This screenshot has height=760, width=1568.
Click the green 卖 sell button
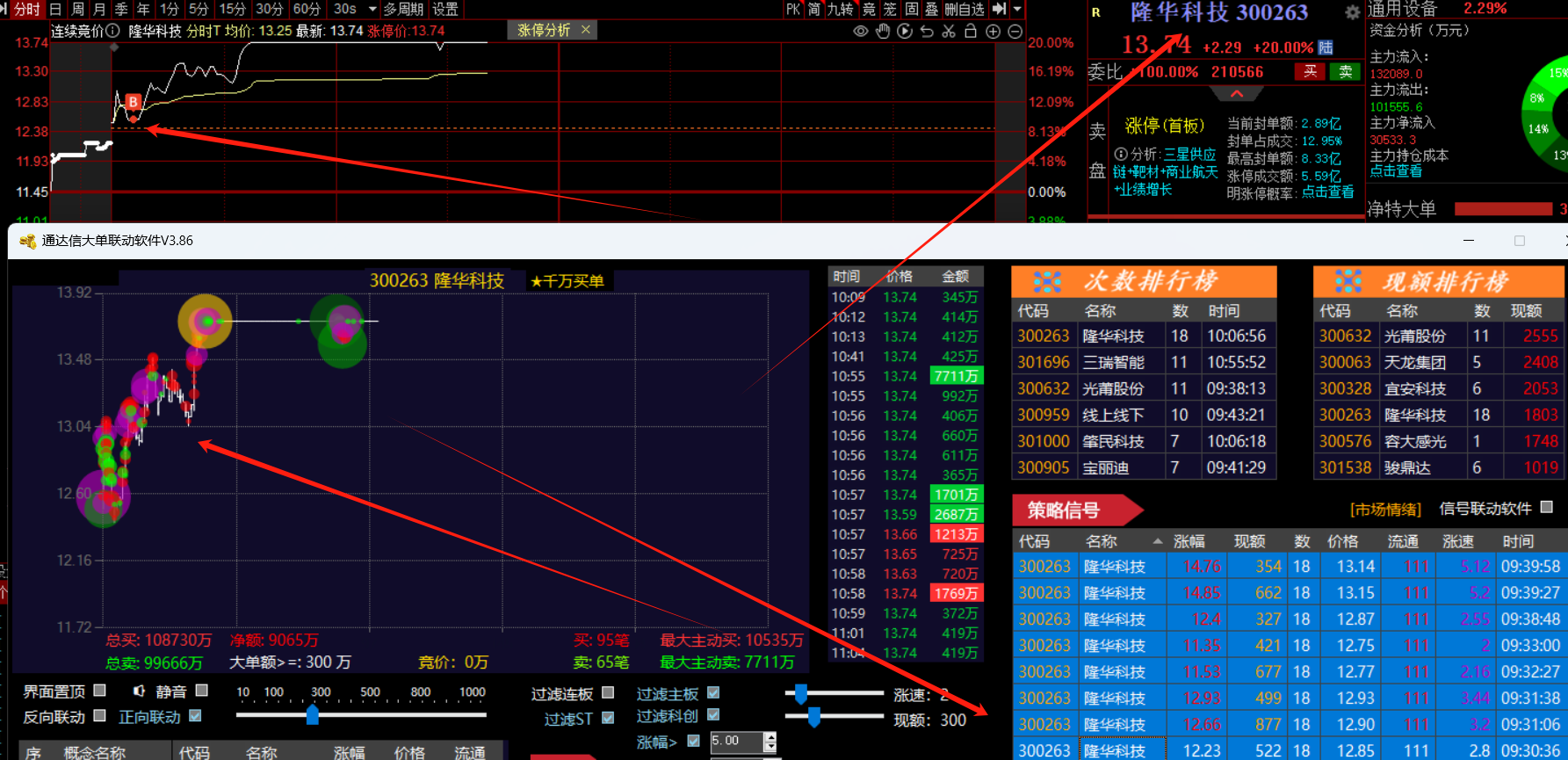tap(1346, 71)
